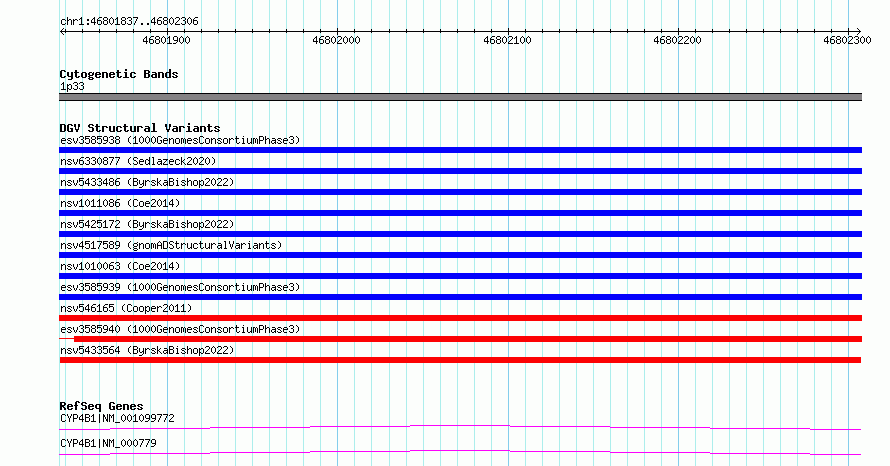
Task: Click the red bar of nsv5433564
Action: click(460, 360)
